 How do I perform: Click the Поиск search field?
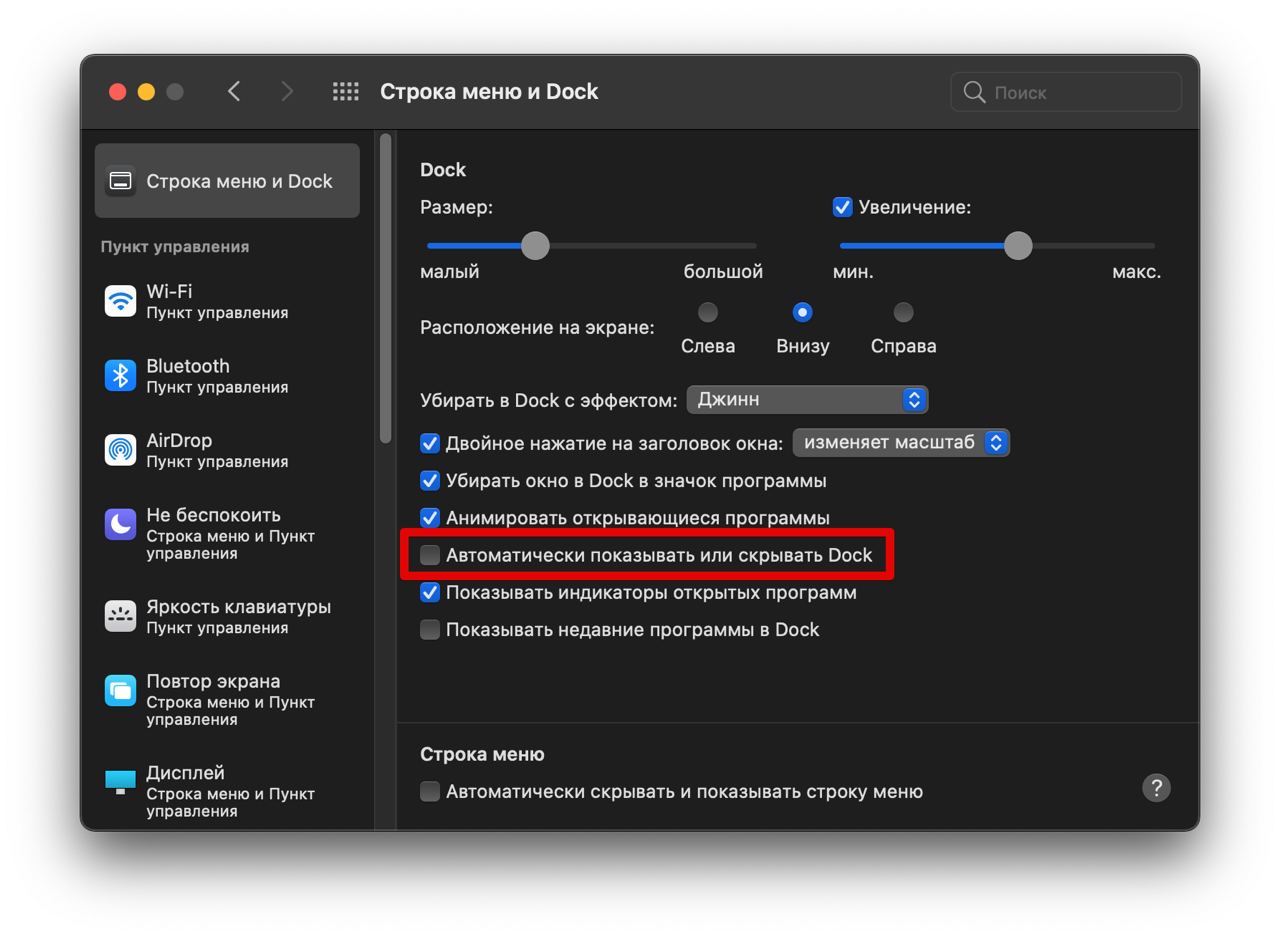(x=1066, y=92)
